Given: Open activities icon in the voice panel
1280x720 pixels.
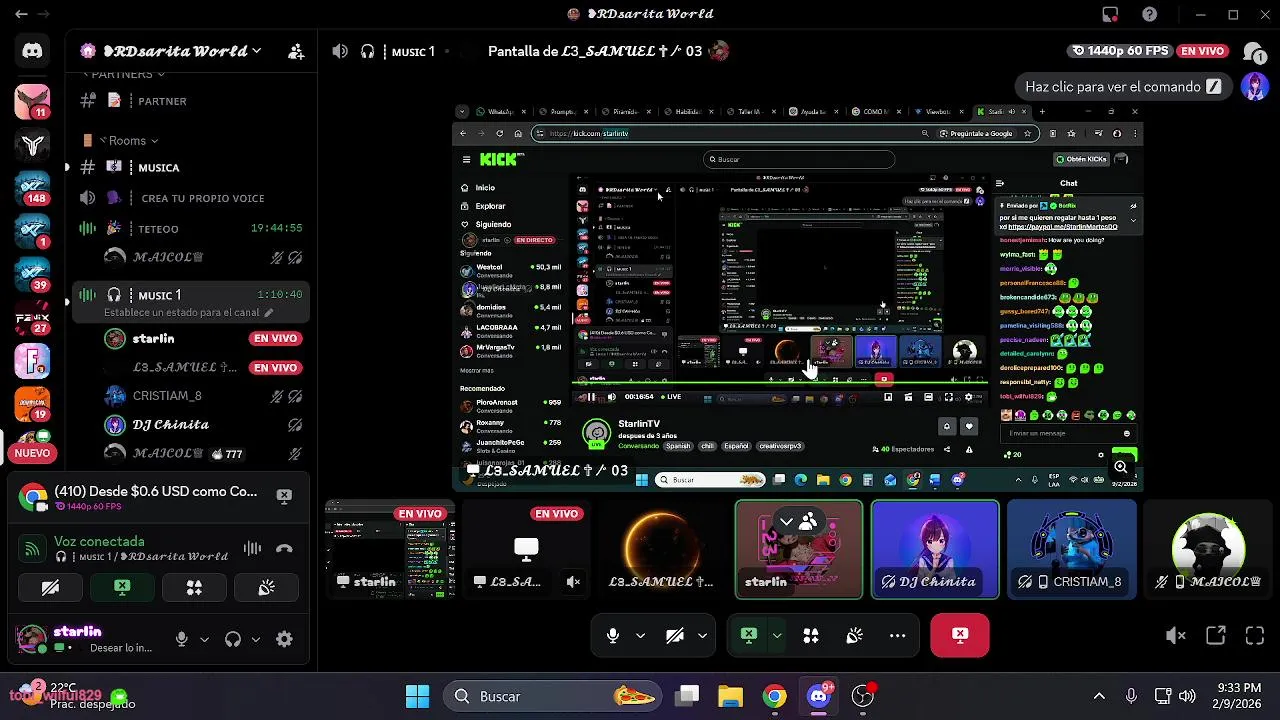Looking at the screenshot, I should [194, 588].
